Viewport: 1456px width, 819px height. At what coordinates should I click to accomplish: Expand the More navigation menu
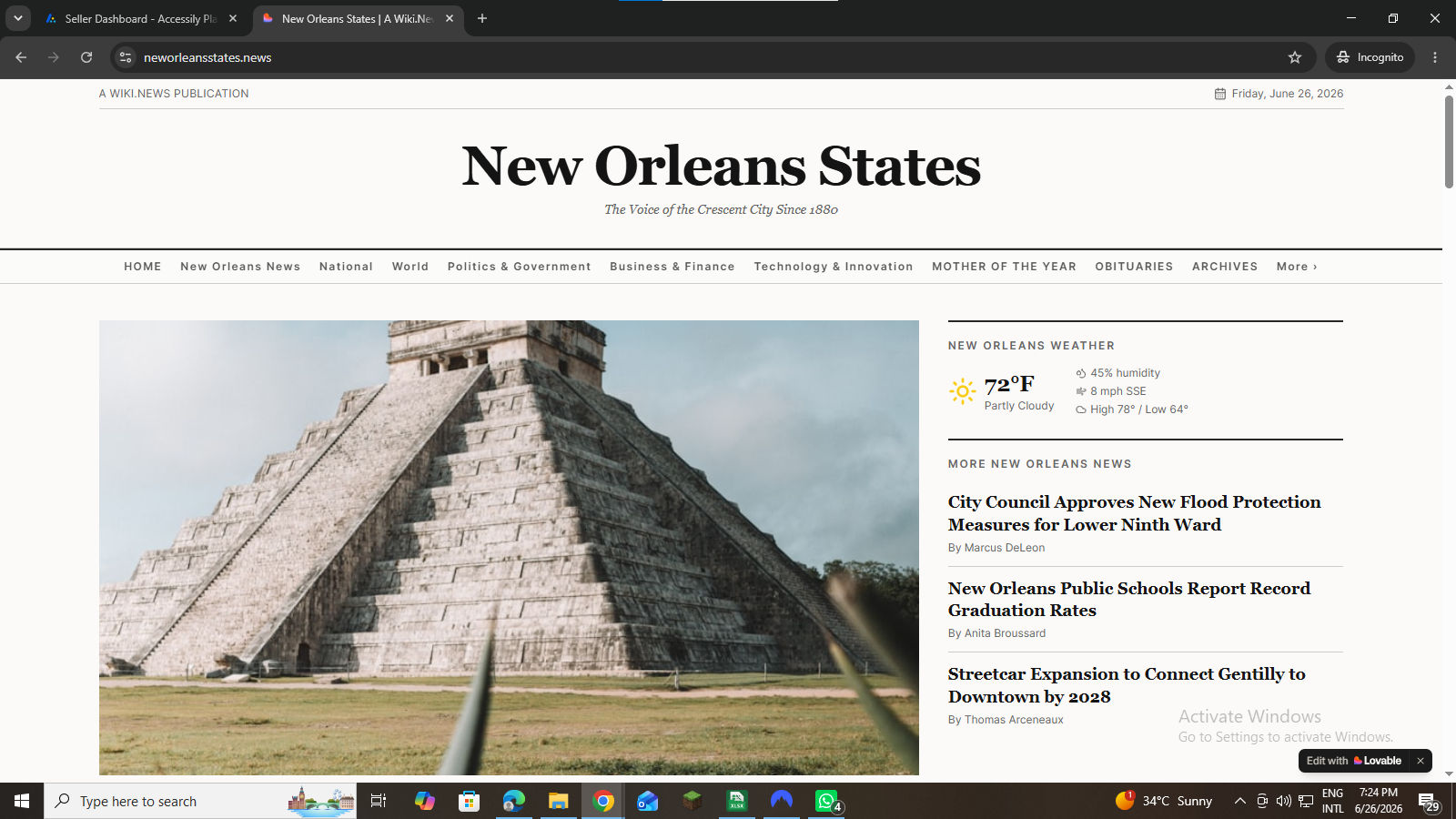tap(1297, 267)
